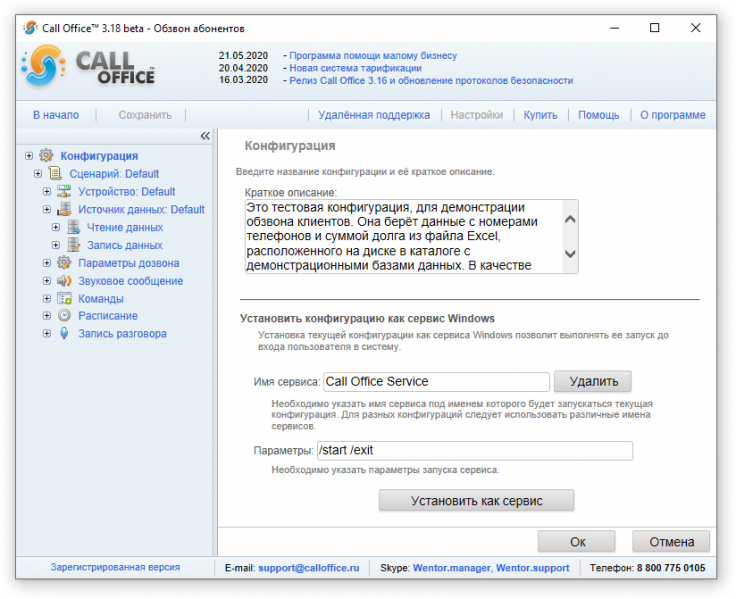Click the description scrollbar up arrow
Image resolution: width=736 pixels, height=599 pixels.
tap(570, 219)
